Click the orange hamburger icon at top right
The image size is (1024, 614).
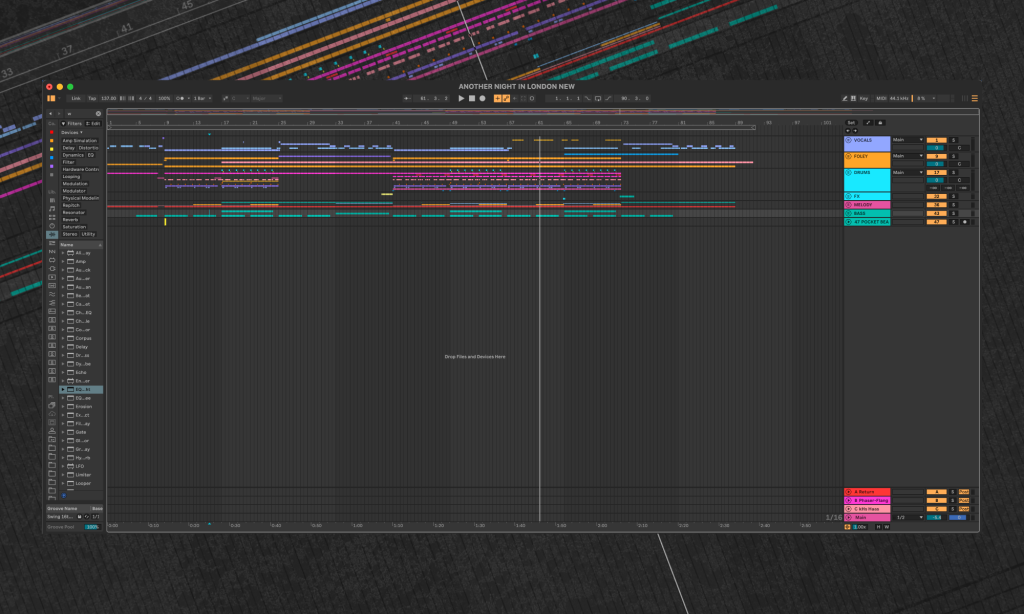tap(975, 98)
